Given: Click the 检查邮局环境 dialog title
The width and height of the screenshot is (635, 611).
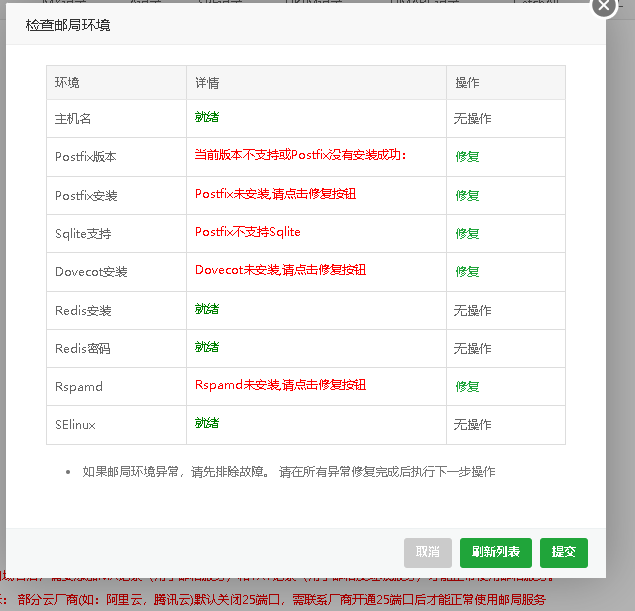Looking at the screenshot, I should pos(68,25).
